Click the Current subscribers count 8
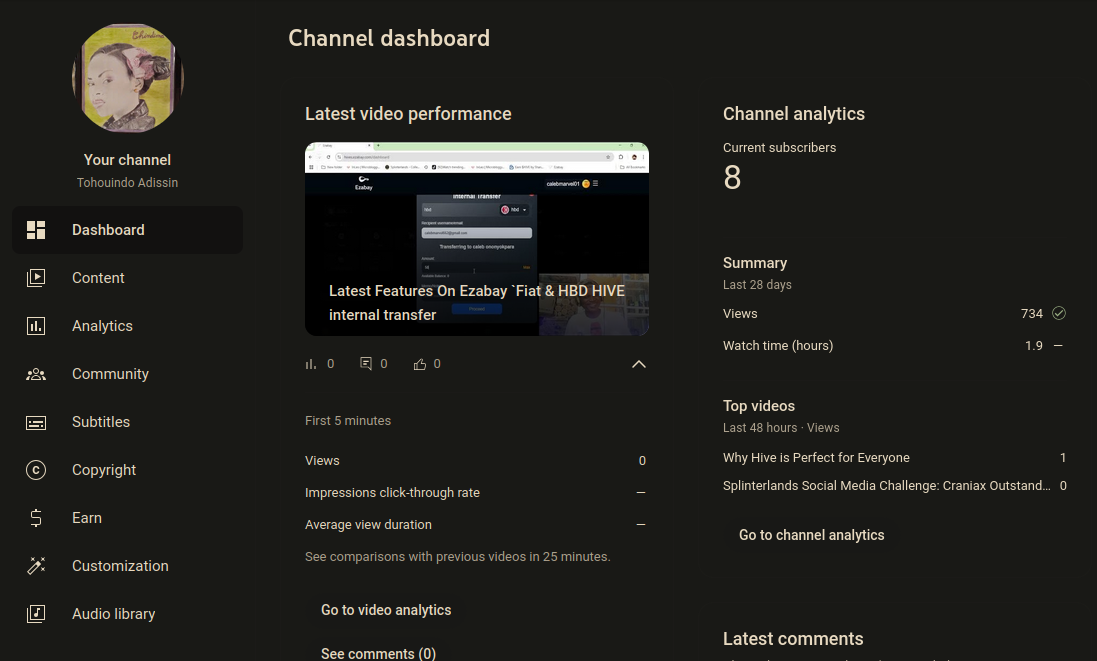1097x661 pixels. pos(732,178)
